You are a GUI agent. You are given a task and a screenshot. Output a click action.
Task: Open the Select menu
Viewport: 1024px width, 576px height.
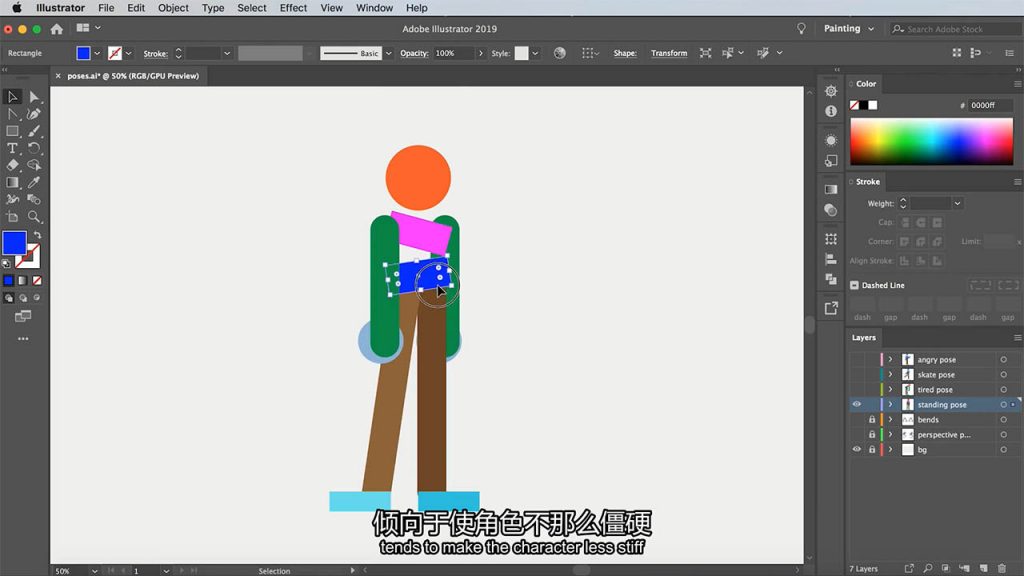pos(251,8)
